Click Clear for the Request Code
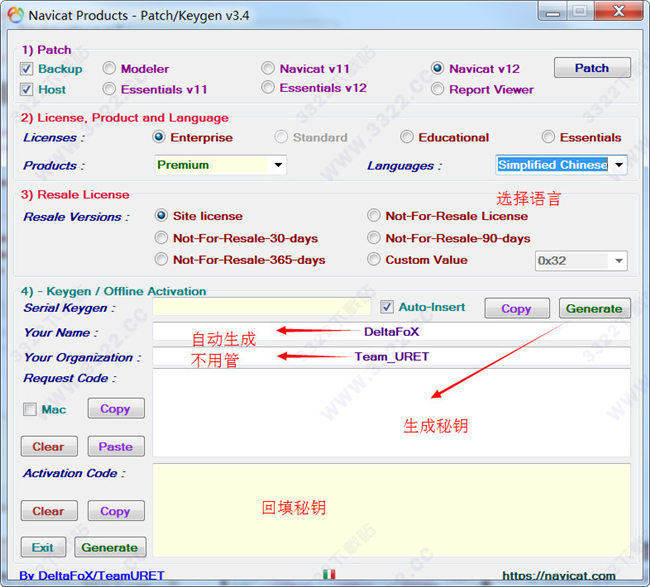Viewport: 650px width, 587px height. tap(49, 446)
